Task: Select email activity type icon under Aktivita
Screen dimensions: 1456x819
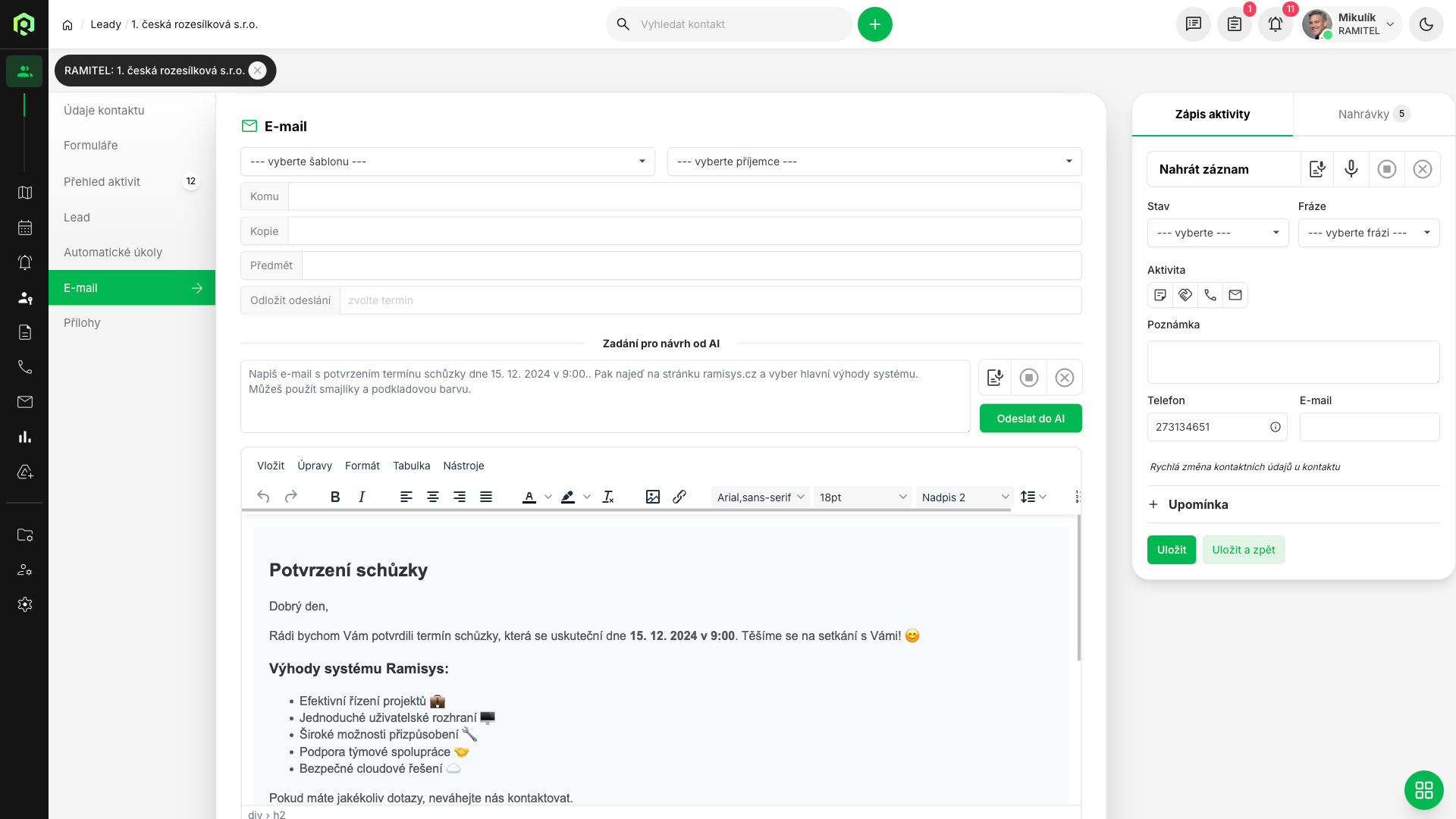Action: pos(1235,295)
